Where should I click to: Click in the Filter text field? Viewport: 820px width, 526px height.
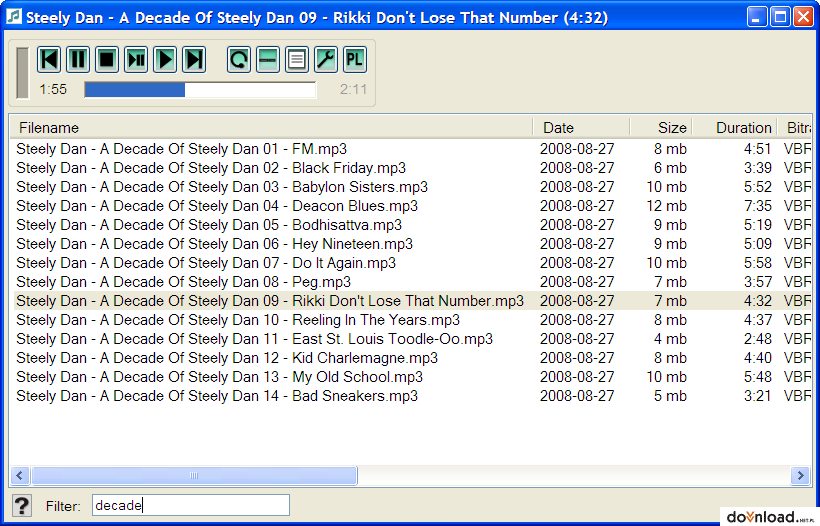point(191,506)
